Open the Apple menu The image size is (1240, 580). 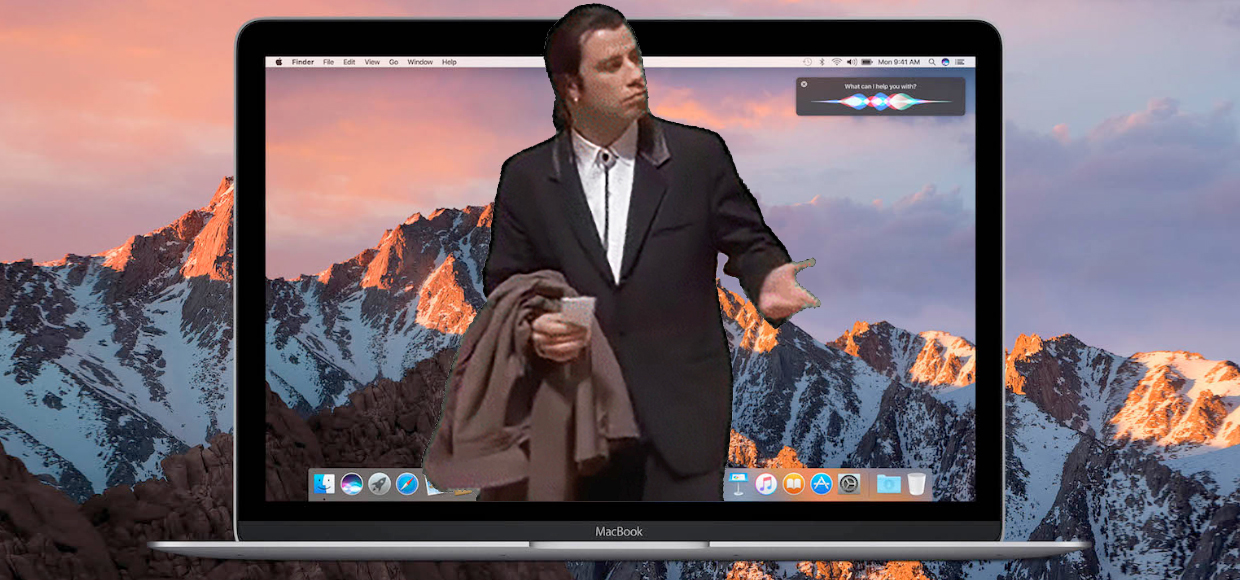[279, 62]
